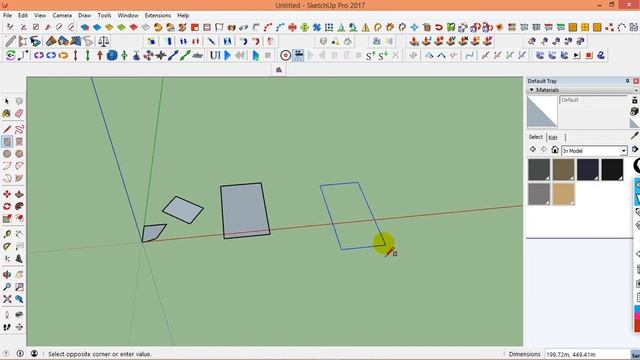Select the brown material swatch
Viewport: 640px width, 360px height.
[563, 169]
